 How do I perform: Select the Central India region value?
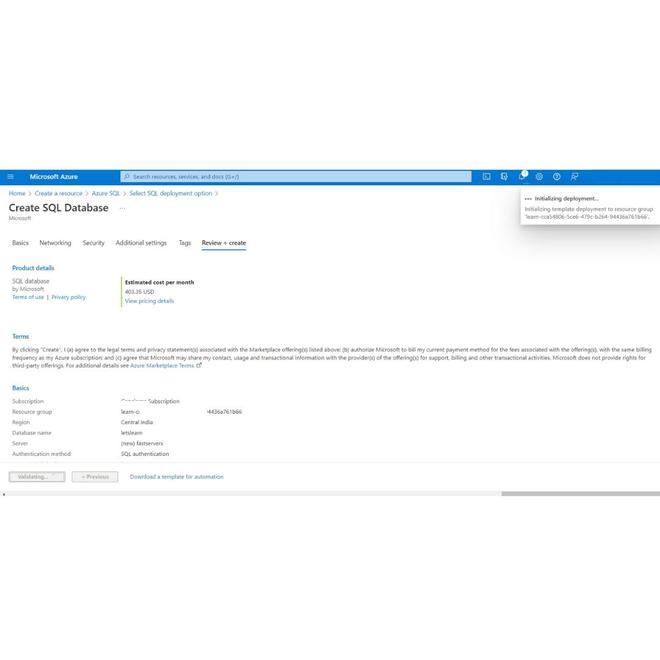tap(137, 422)
